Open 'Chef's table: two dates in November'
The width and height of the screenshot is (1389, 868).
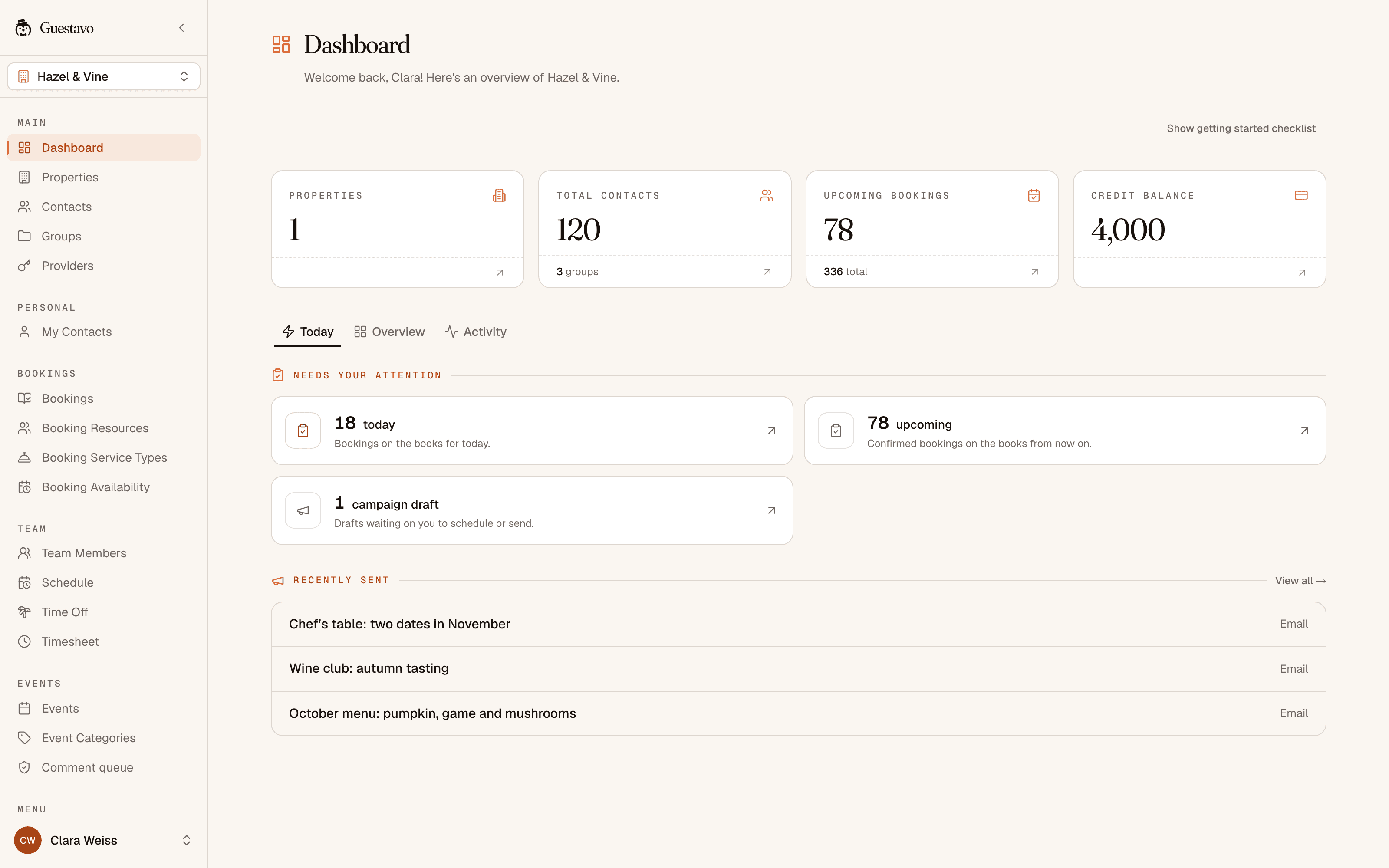[798, 624]
